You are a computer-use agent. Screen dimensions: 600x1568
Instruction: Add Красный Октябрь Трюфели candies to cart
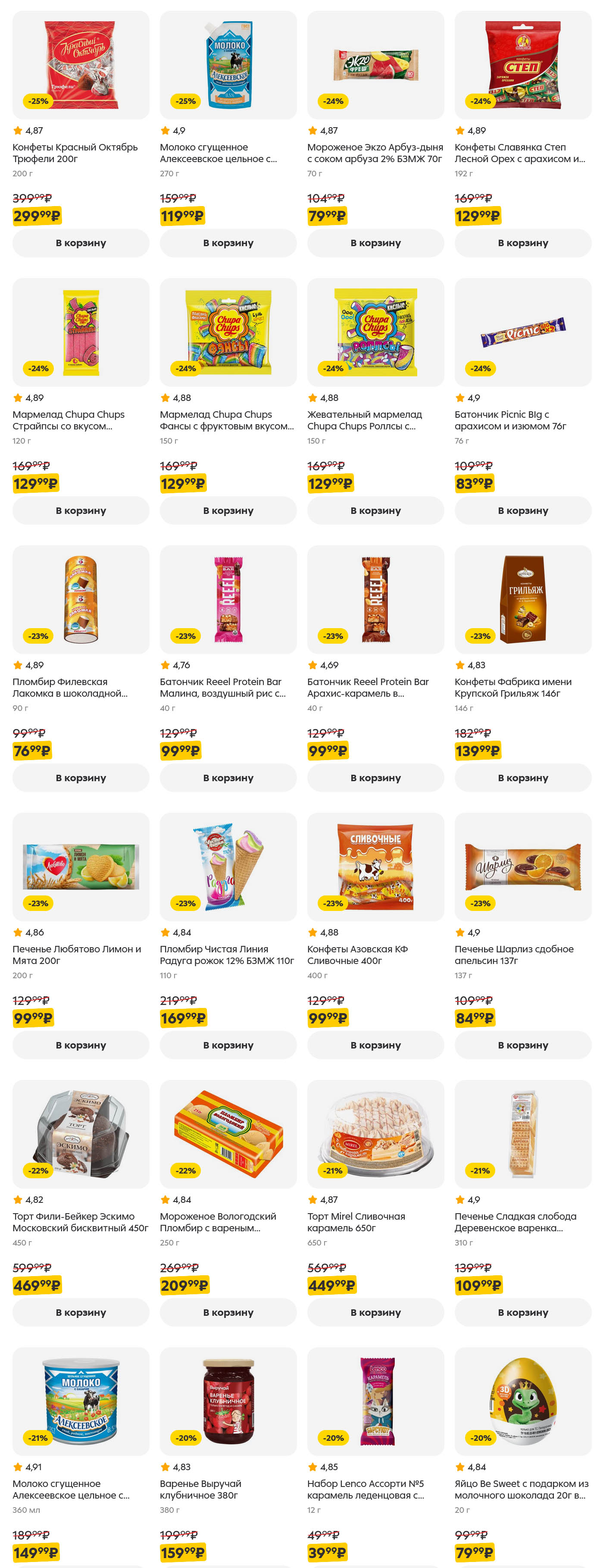point(80,243)
